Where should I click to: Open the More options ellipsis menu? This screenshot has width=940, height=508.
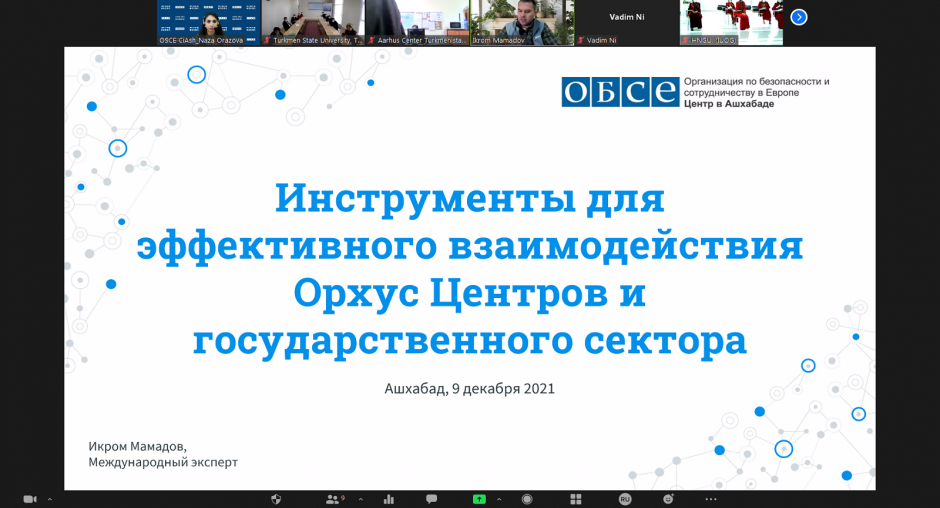point(711,499)
